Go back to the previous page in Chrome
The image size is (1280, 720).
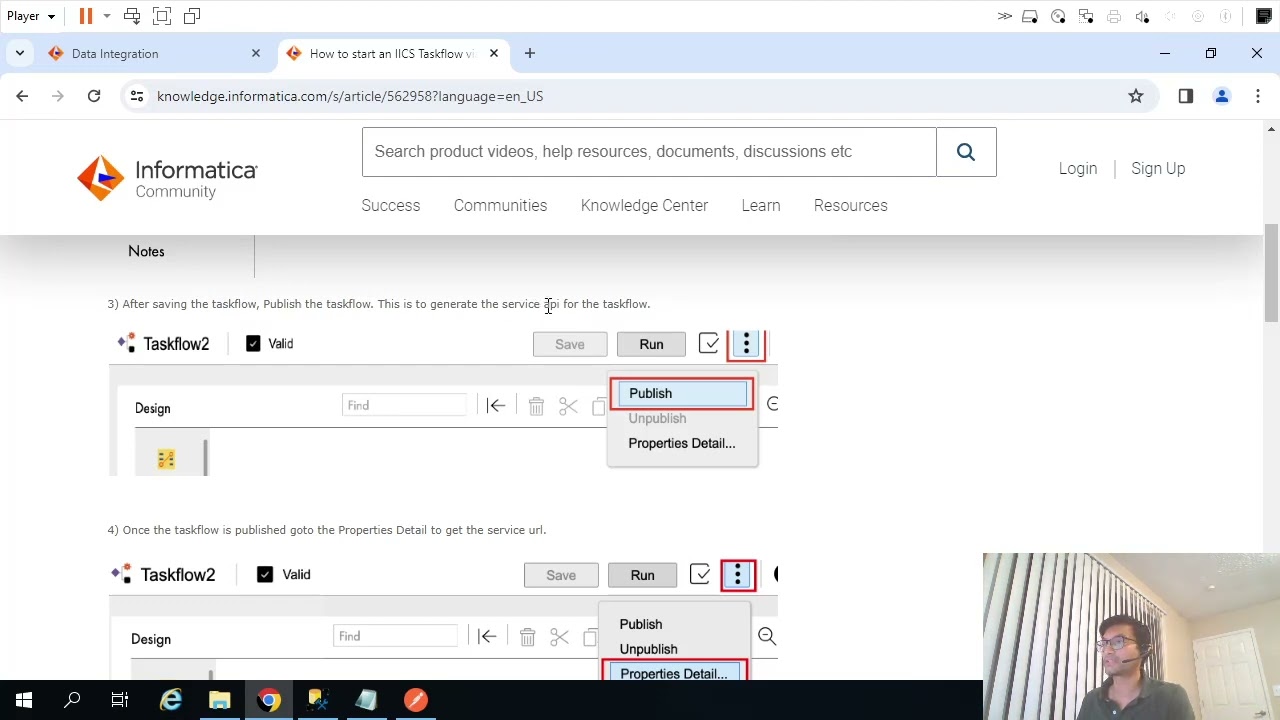(22, 96)
